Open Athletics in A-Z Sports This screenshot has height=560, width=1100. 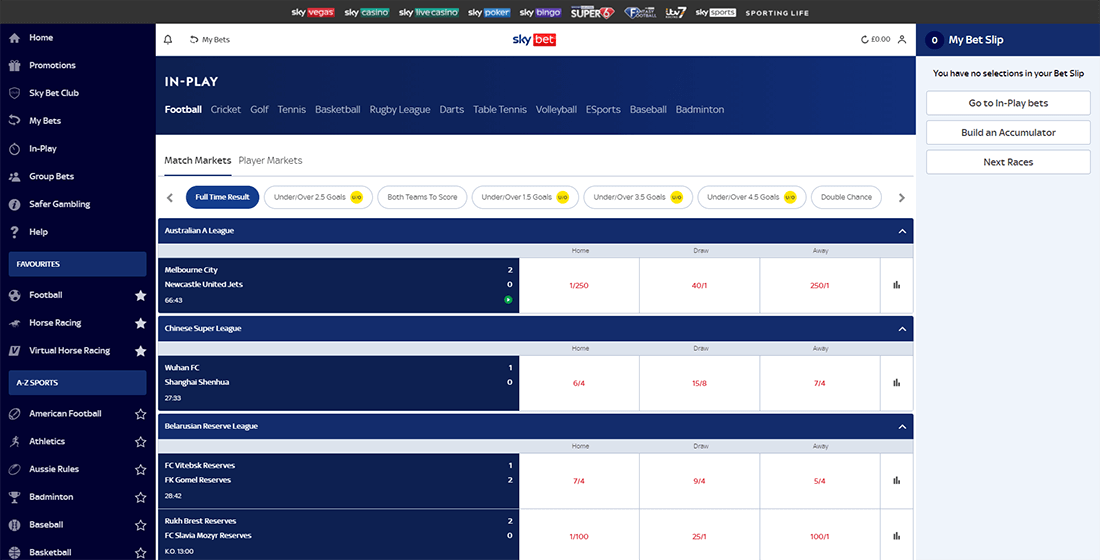[x=47, y=441]
